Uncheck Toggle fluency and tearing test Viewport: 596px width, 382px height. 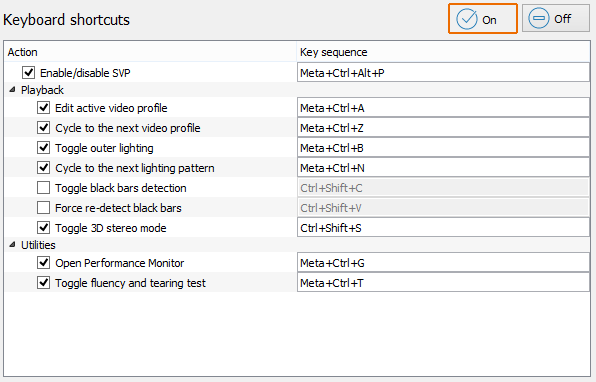click(43, 282)
